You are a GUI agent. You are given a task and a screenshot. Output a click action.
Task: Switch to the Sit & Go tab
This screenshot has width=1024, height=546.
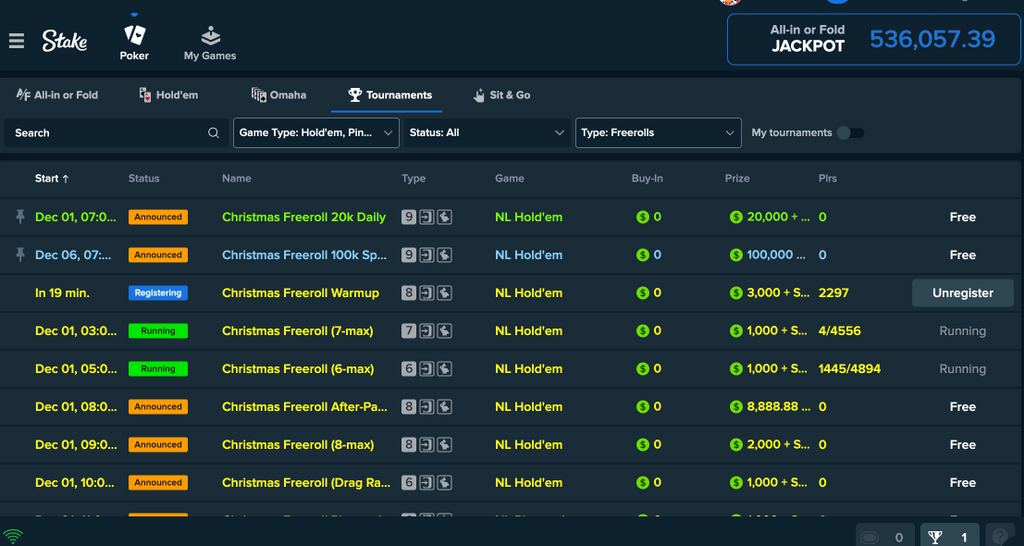[x=501, y=95]
